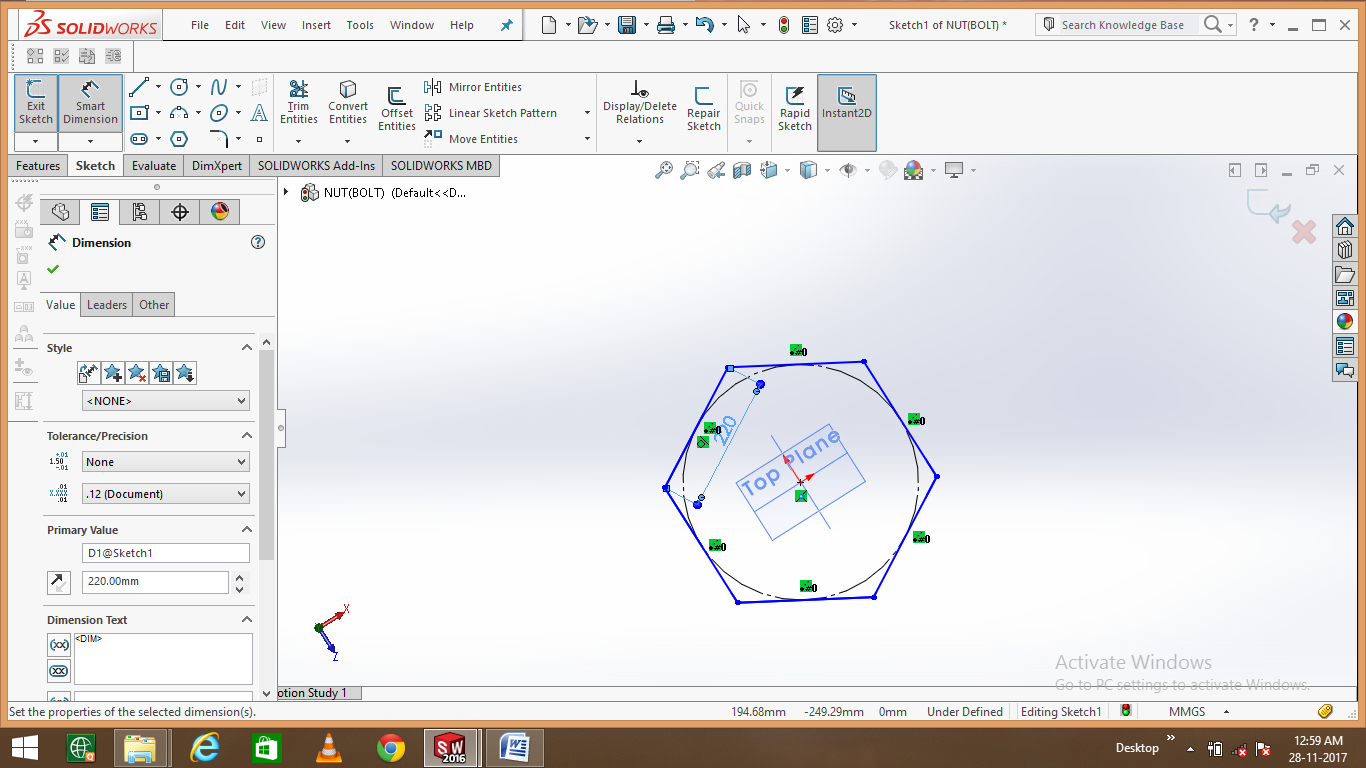Select the Smart Dimension tool

pyautogui.click(x=90, y=100)
